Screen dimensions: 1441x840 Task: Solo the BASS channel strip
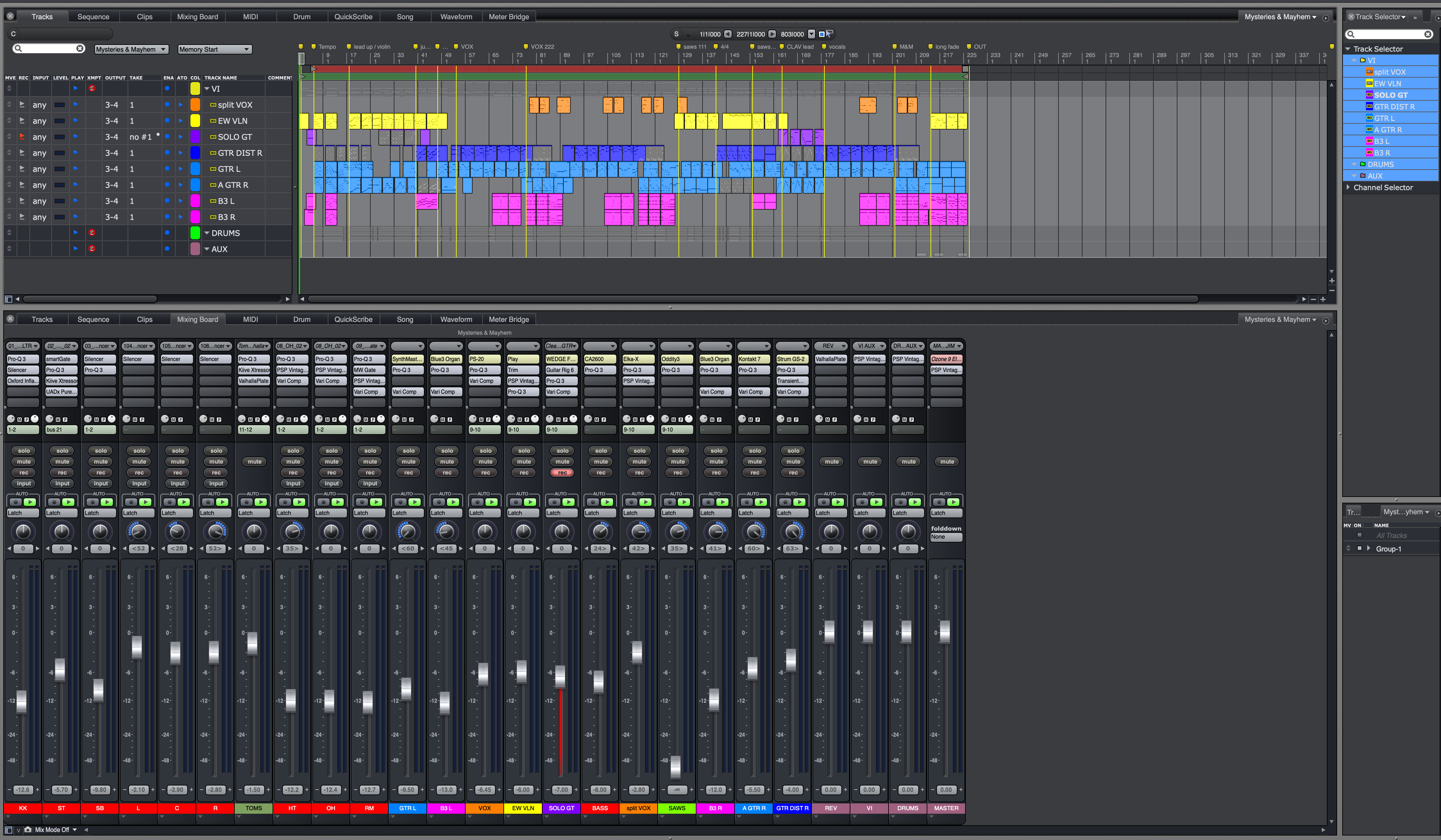click(x=601, y=450)
